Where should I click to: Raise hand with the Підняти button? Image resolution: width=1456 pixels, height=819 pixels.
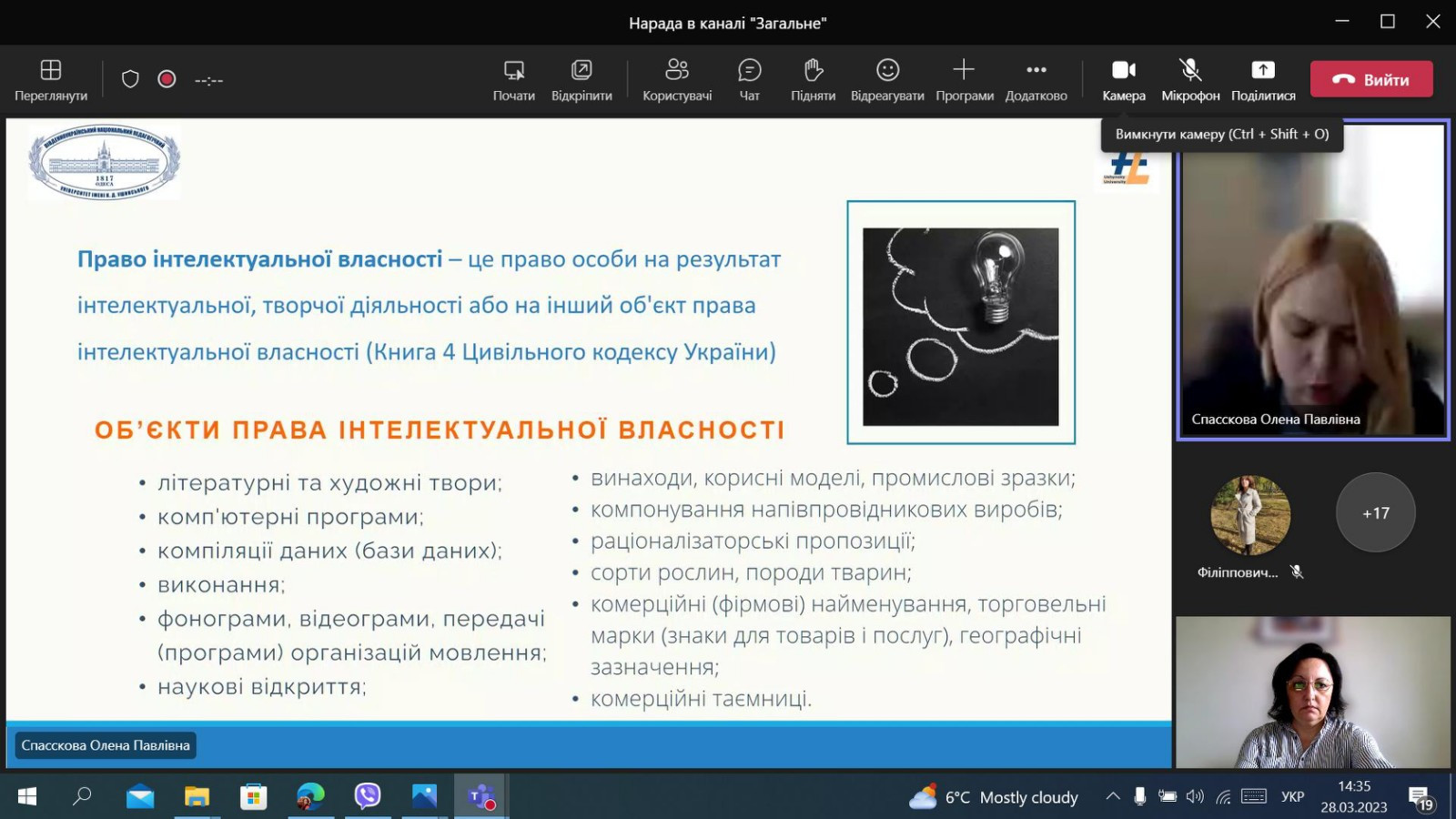(x=813, y=79)
